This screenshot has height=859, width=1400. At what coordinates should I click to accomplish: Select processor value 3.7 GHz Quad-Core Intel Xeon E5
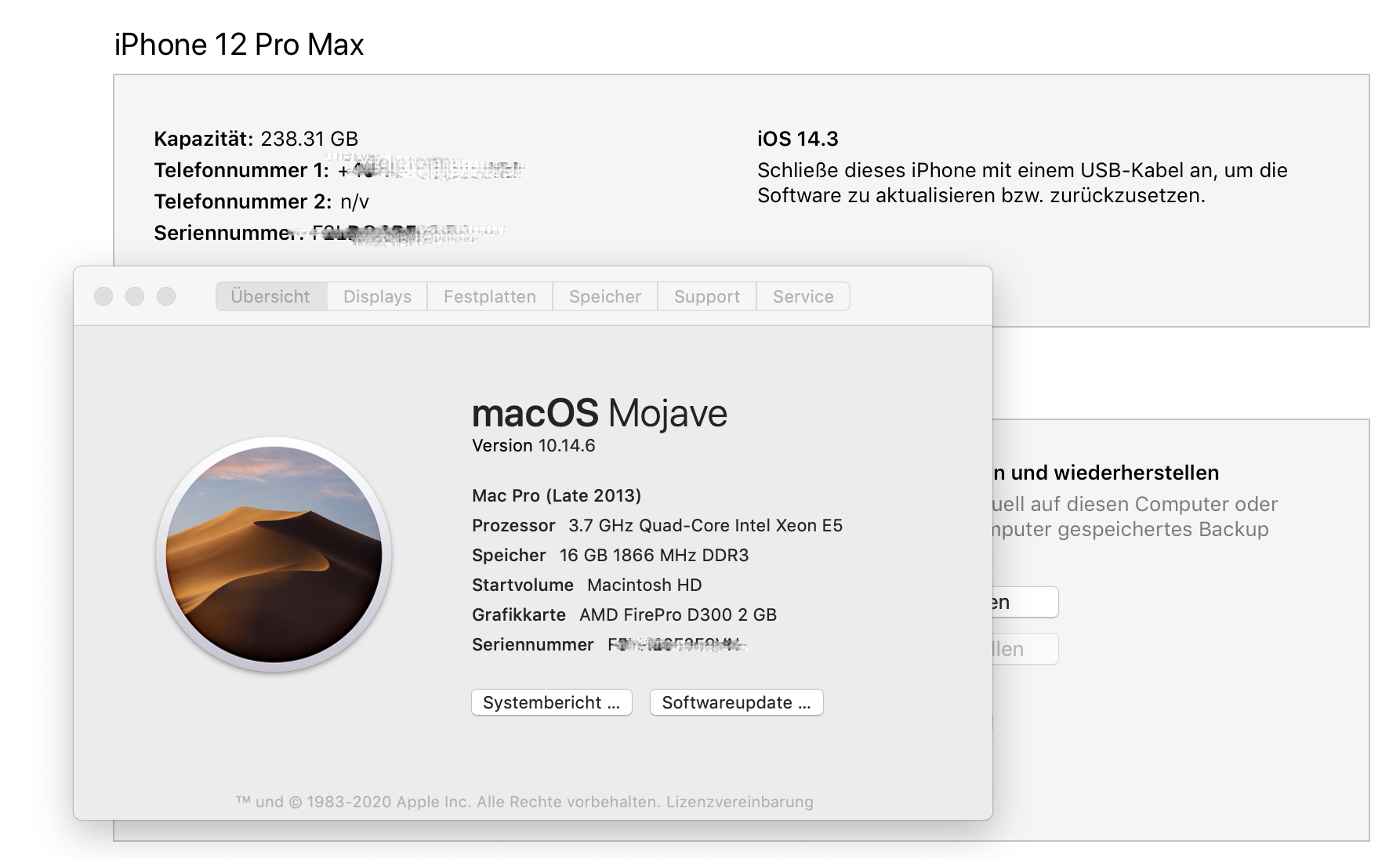click(x=705, y=525)
